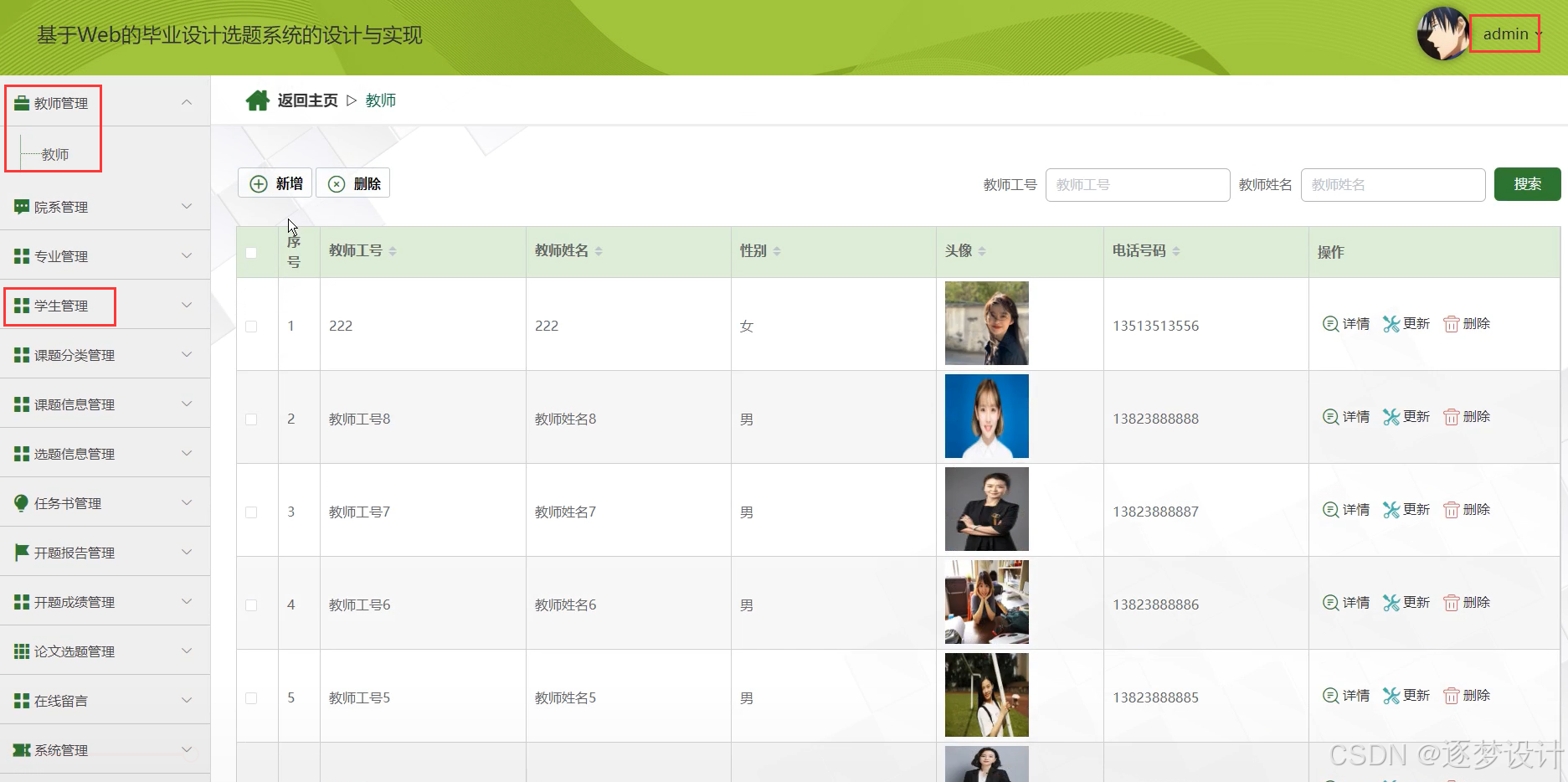Open the 系统管理 menu
The width and height of the screenshot is (1568, 782).
pos(105,749)
